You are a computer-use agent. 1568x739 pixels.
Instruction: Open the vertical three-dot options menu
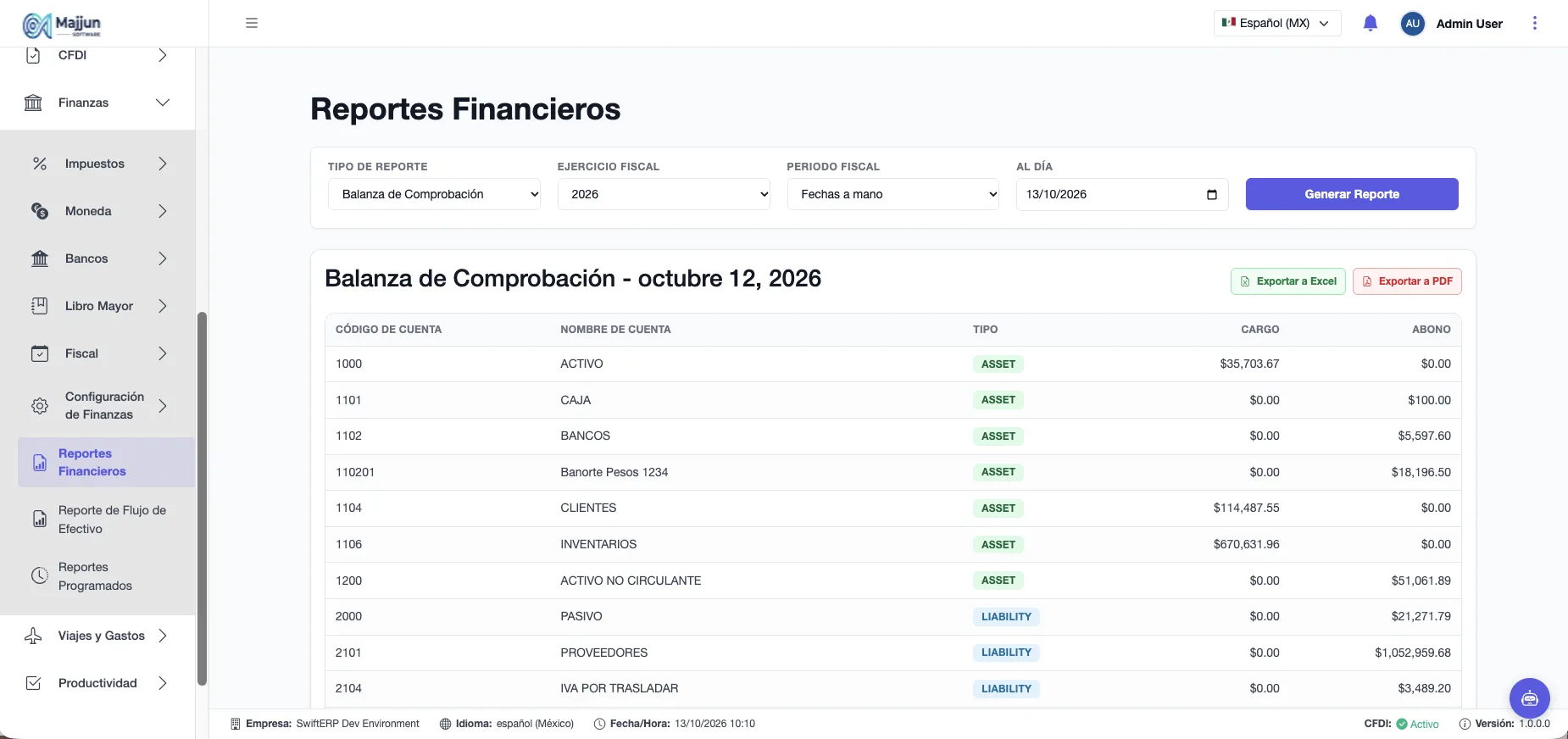click(1534, 23)
